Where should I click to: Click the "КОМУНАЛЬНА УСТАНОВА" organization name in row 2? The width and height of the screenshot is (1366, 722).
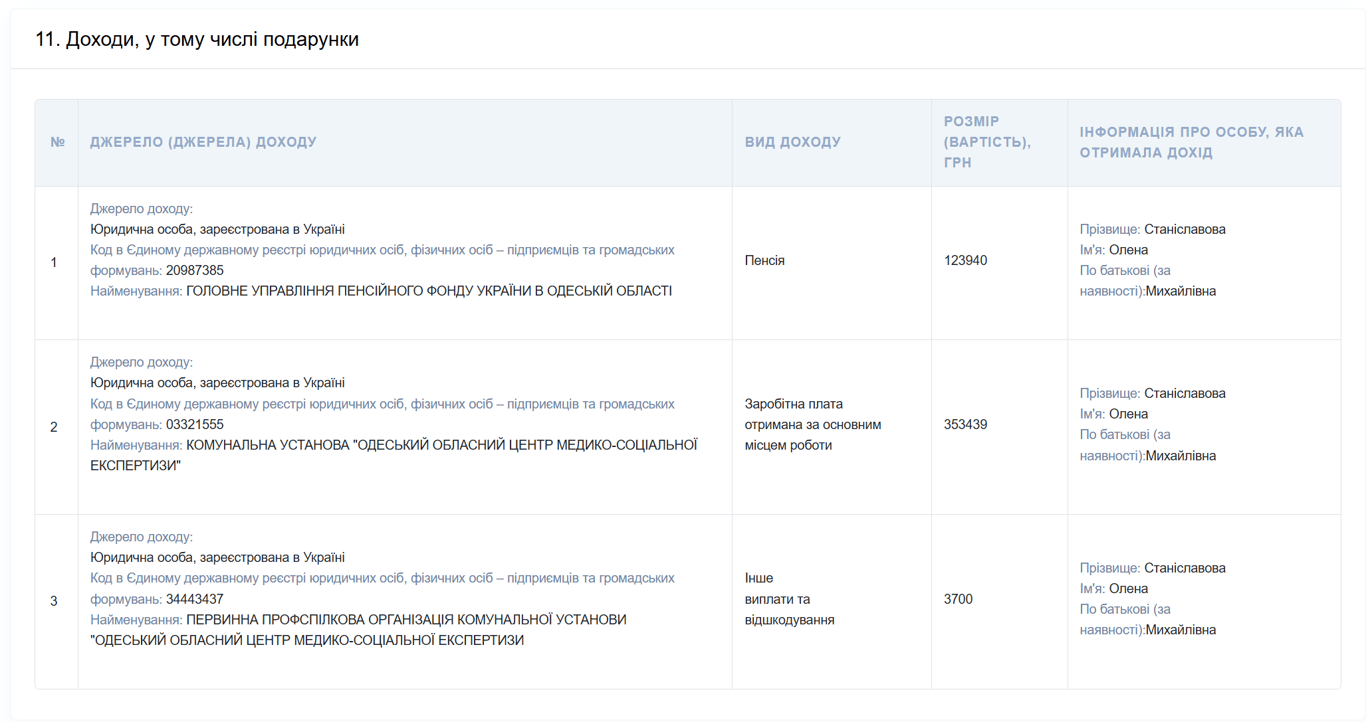coord(441,445)
